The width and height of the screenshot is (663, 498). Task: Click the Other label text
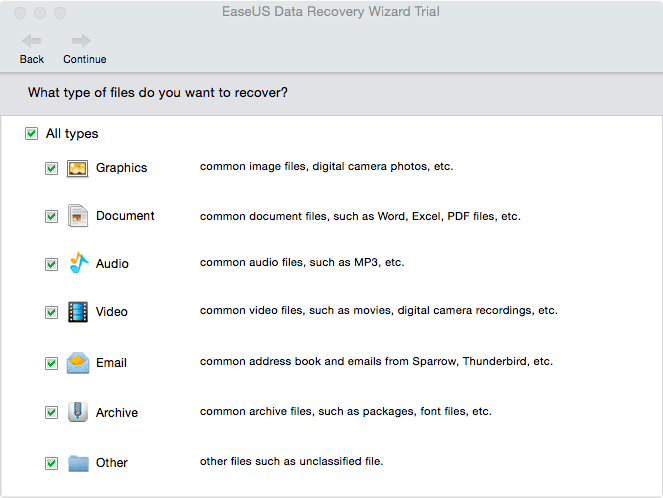[x=112, y=463]
